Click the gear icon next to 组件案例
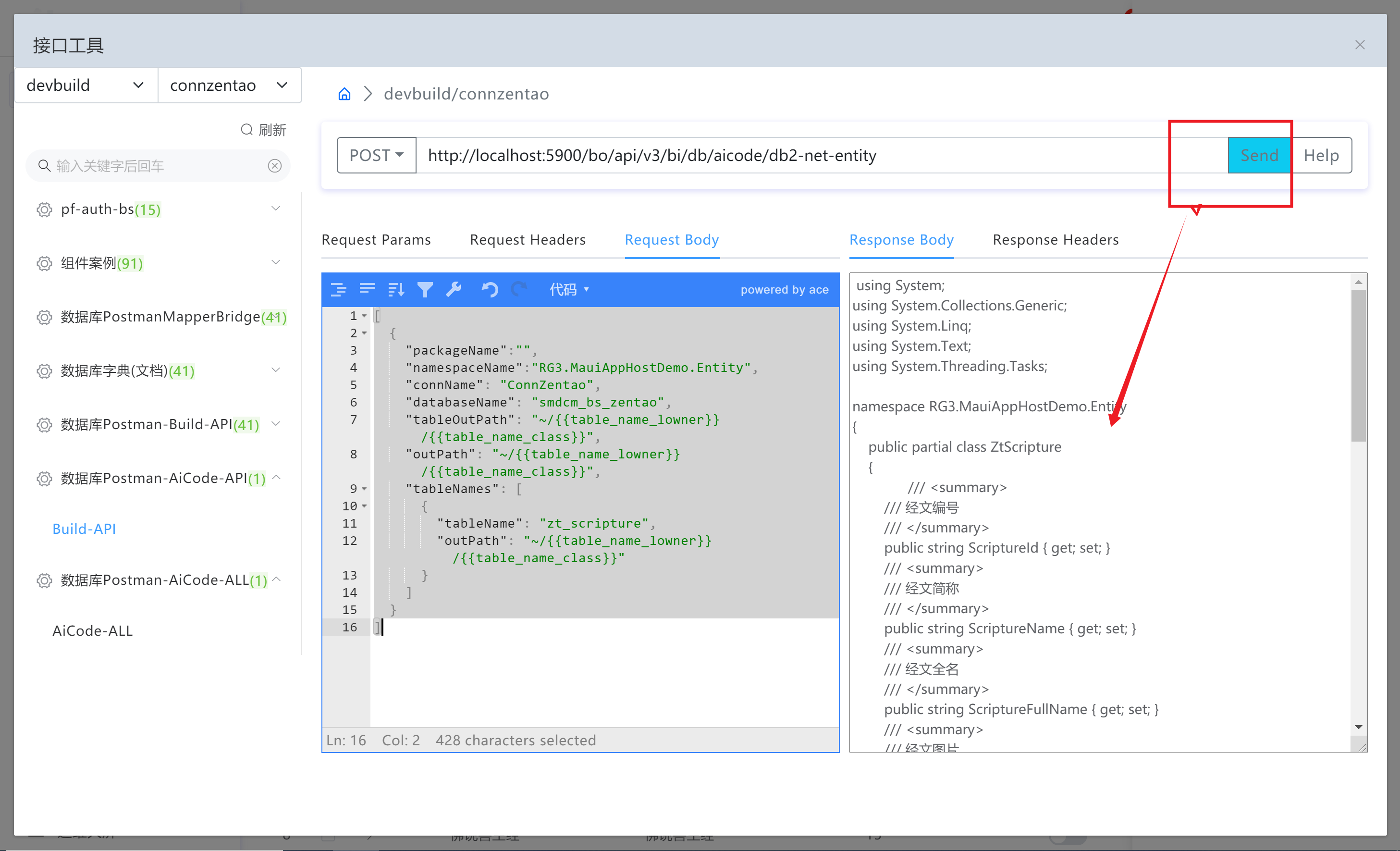 click(x=44, y=264)
